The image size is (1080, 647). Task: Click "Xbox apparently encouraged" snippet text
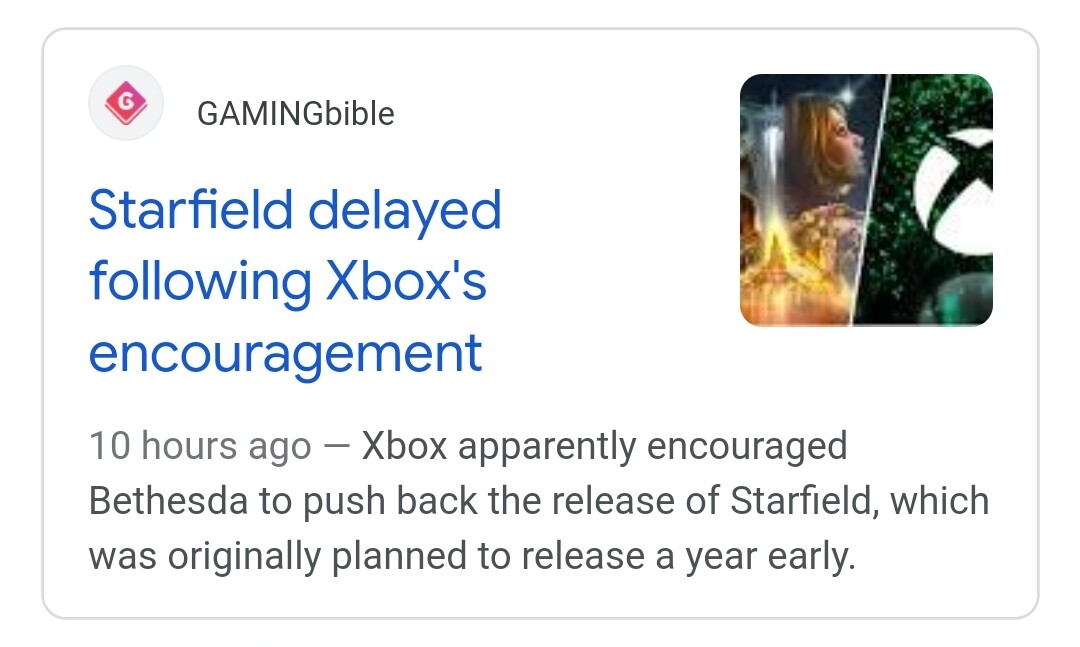(604, 446)
